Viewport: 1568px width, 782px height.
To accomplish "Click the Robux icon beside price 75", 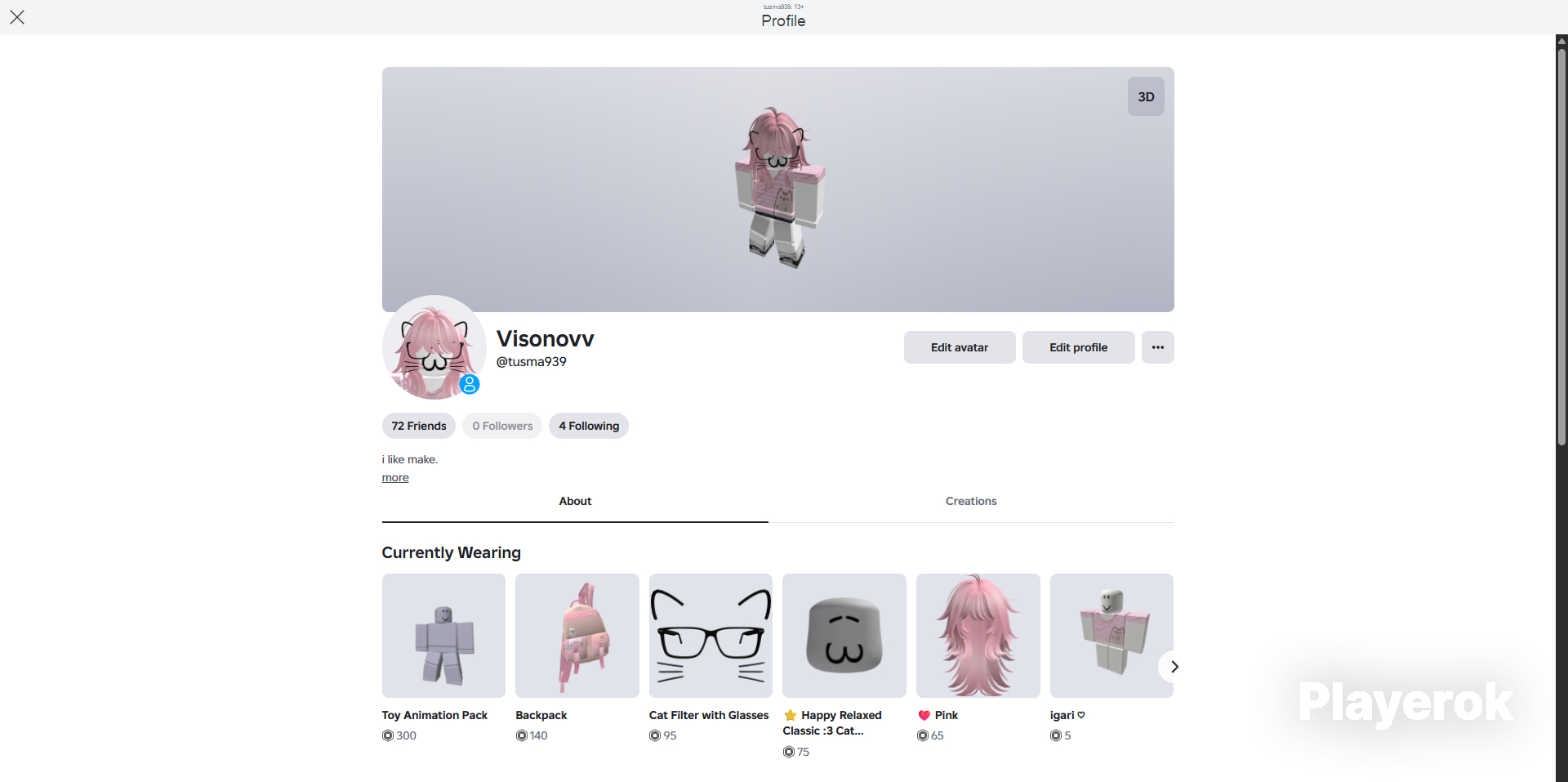I will click(x=789, y=752).
